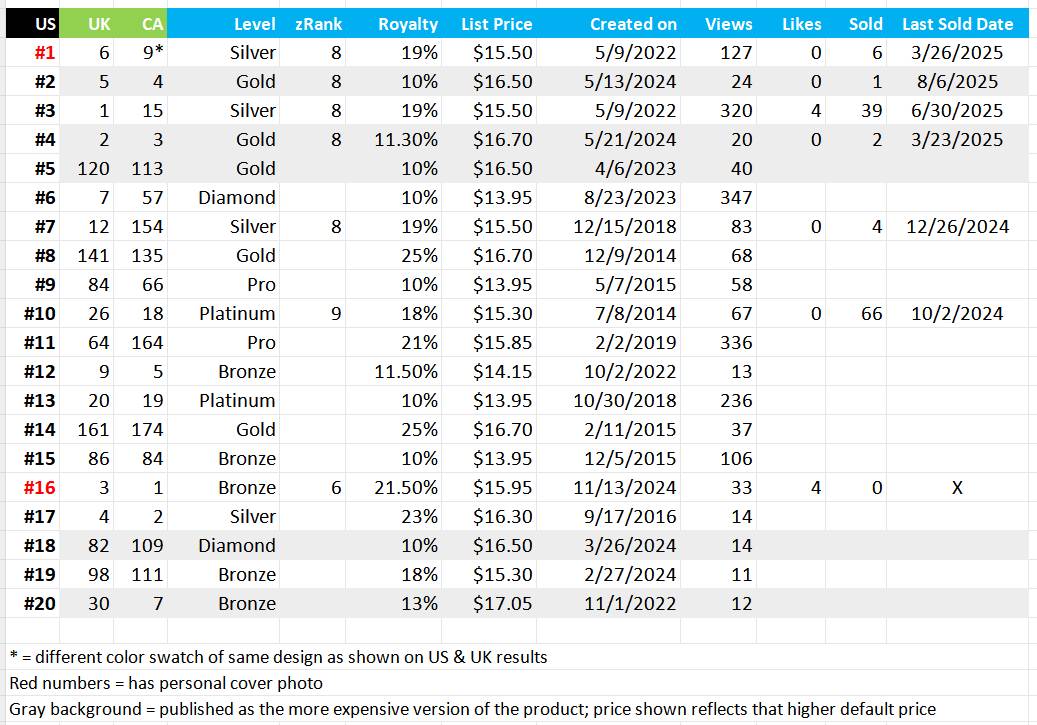1037x725 pixels.
Task: Click the 21.50% royalty cell
Action: coord(394,488)
